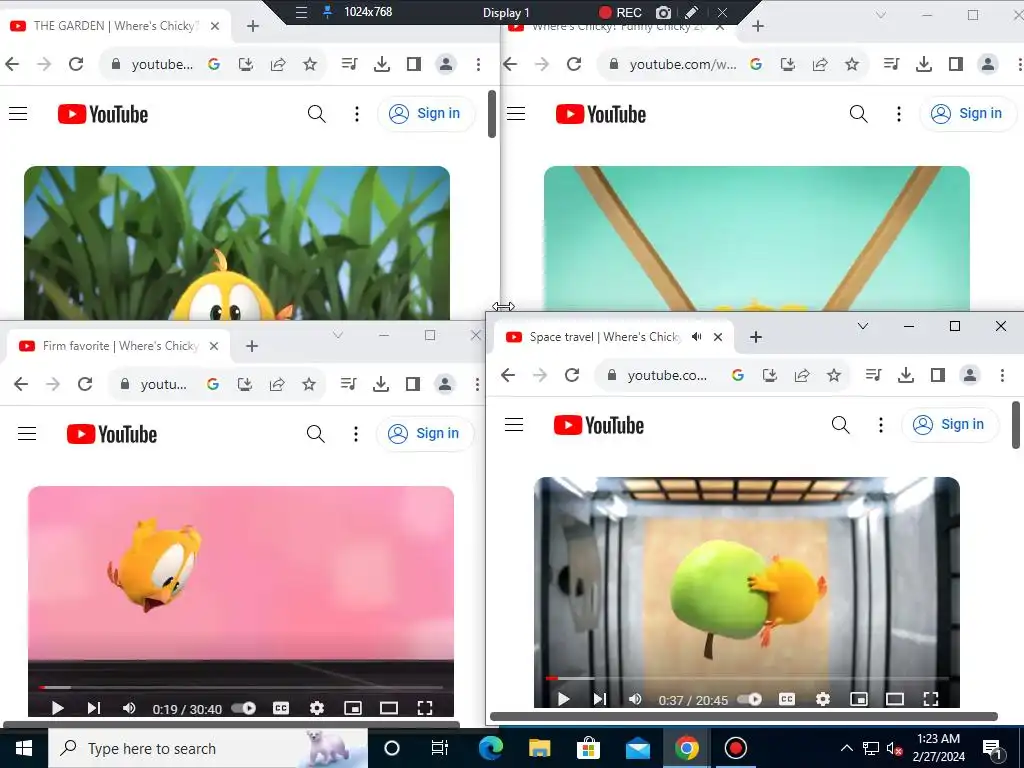Viewport: 1024px width, 768px height.
Task: Show hidden system tray icons
Action: tap(846, 748)
